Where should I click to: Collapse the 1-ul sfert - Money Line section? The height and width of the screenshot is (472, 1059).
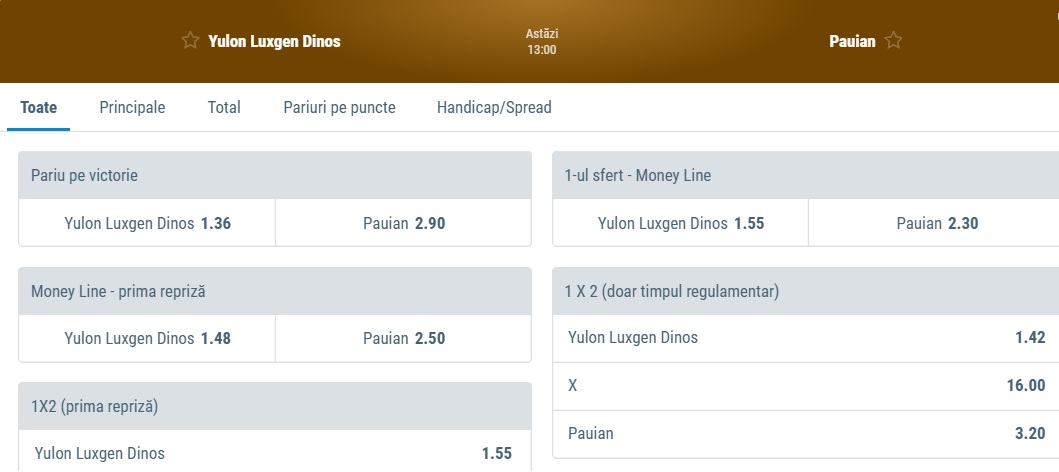[805, 175]
